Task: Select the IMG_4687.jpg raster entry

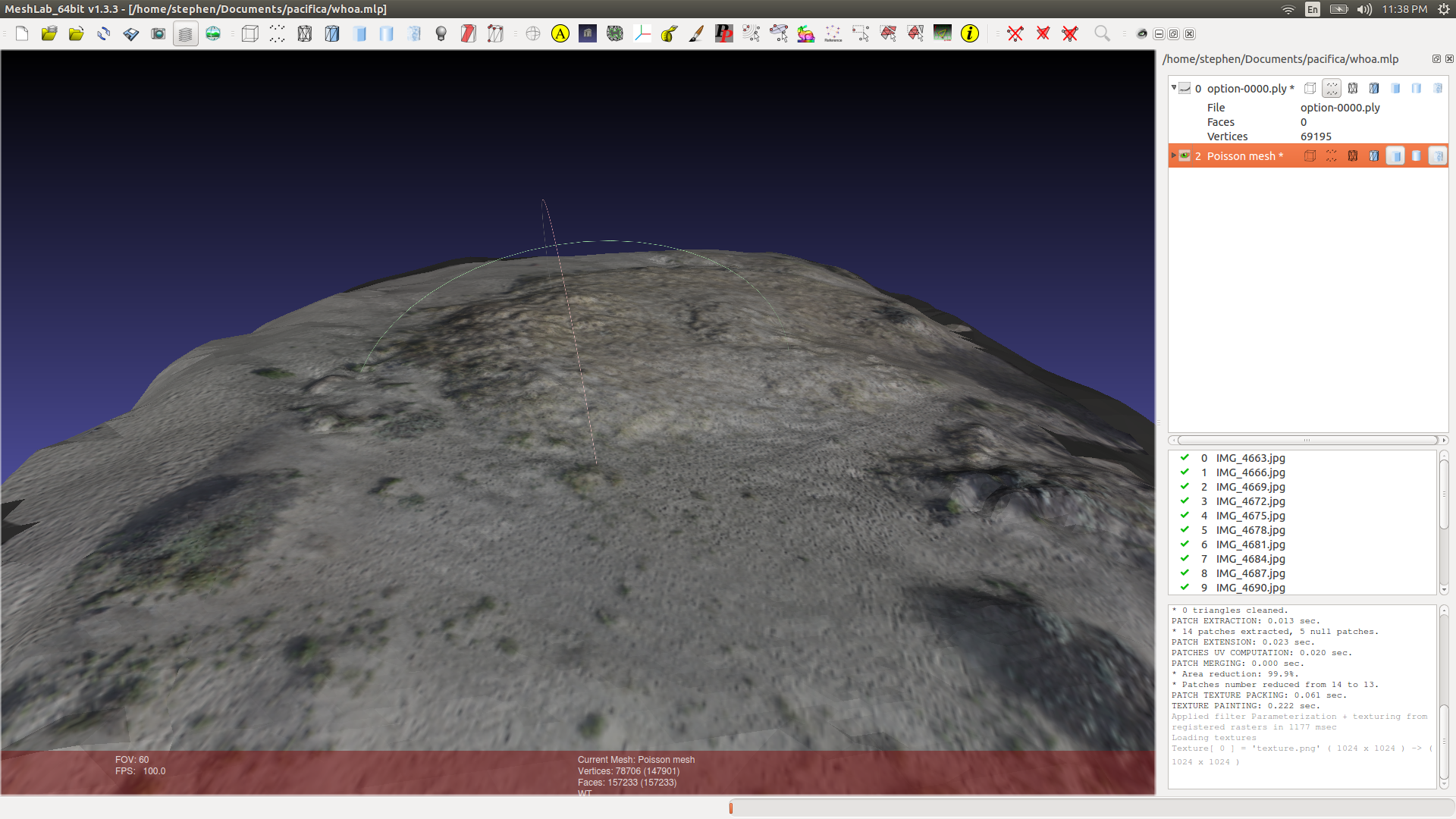Action: [x=1250, y=573]
